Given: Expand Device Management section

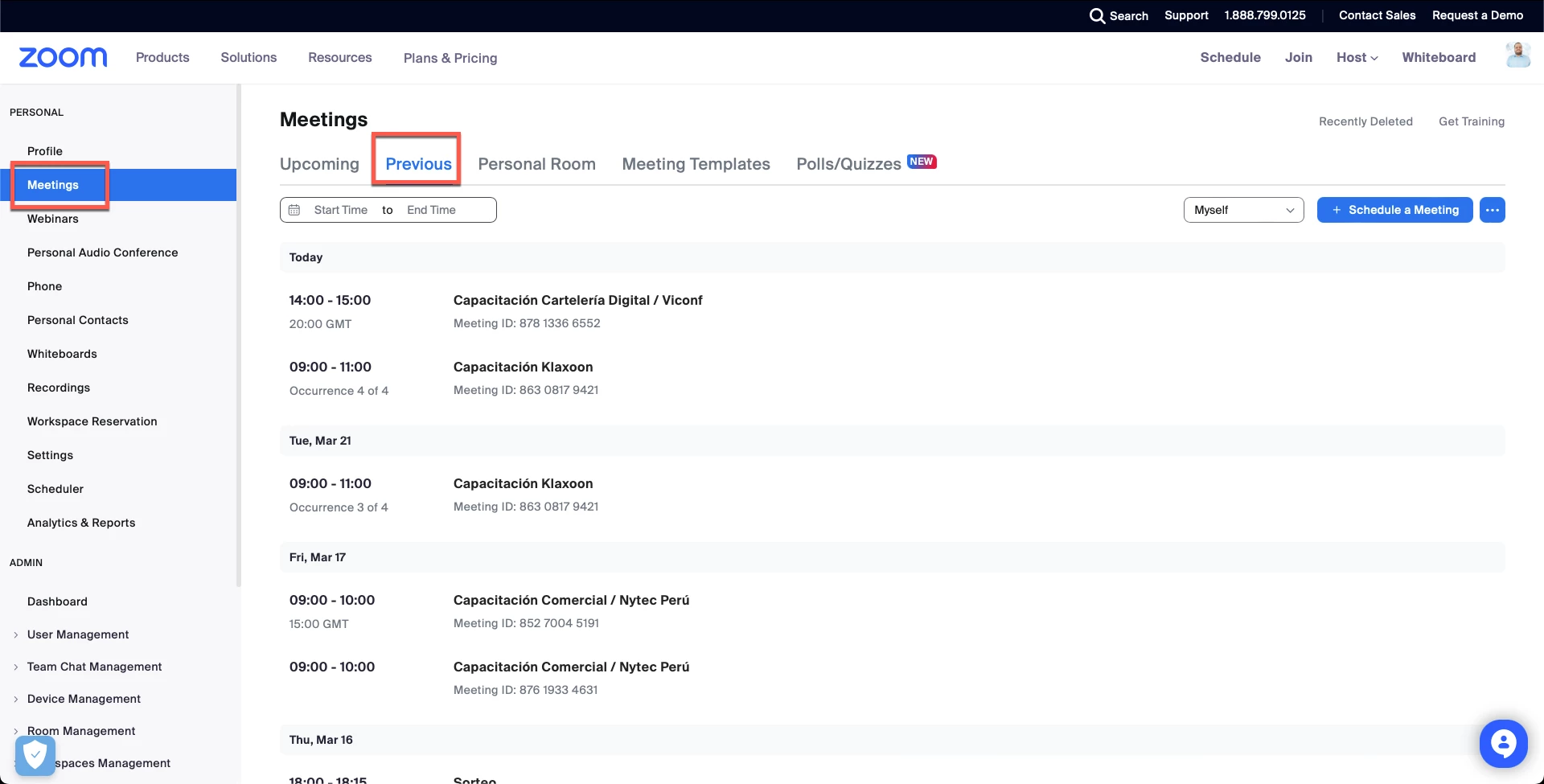Looking at the screenshot, I should tap(84, 699).
